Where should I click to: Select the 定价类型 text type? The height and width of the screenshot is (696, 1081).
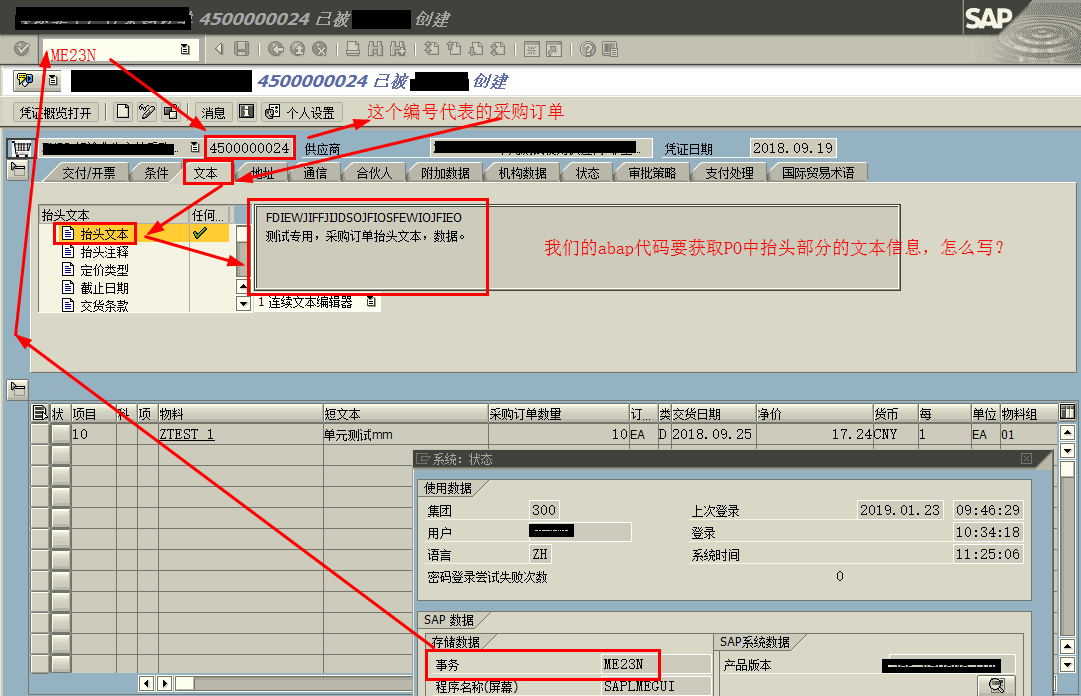105,270
